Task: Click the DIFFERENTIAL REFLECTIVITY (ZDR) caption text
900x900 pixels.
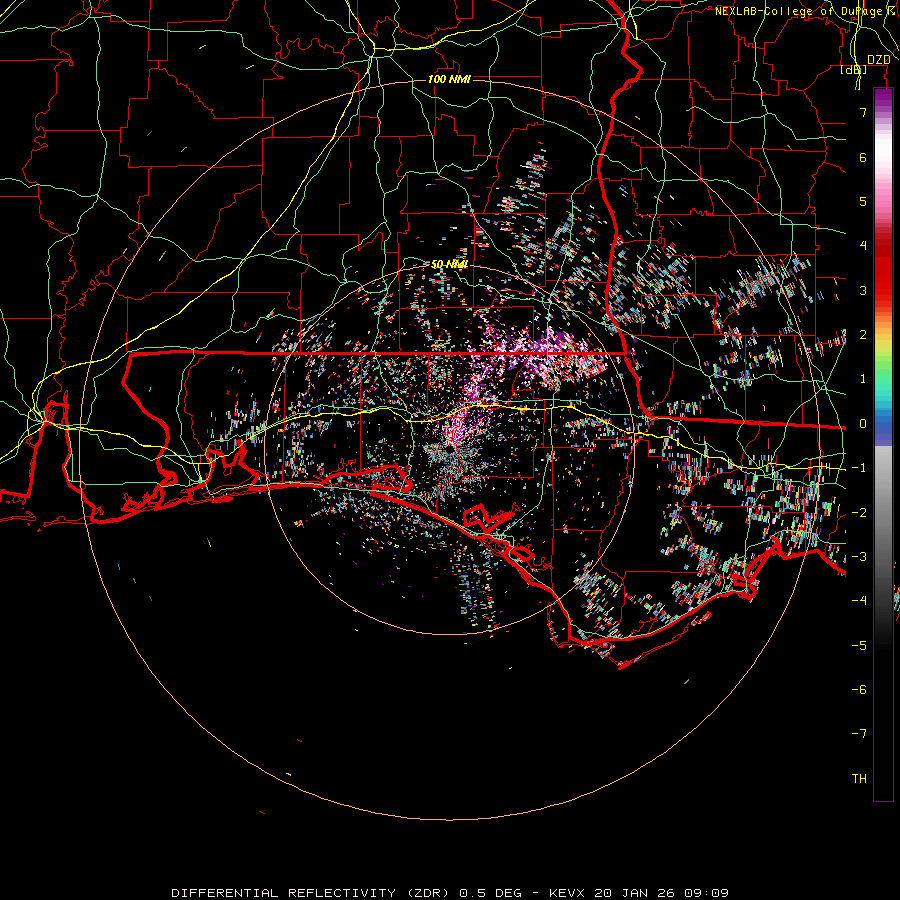Action: pyautogui.click(x=313, y=893)
